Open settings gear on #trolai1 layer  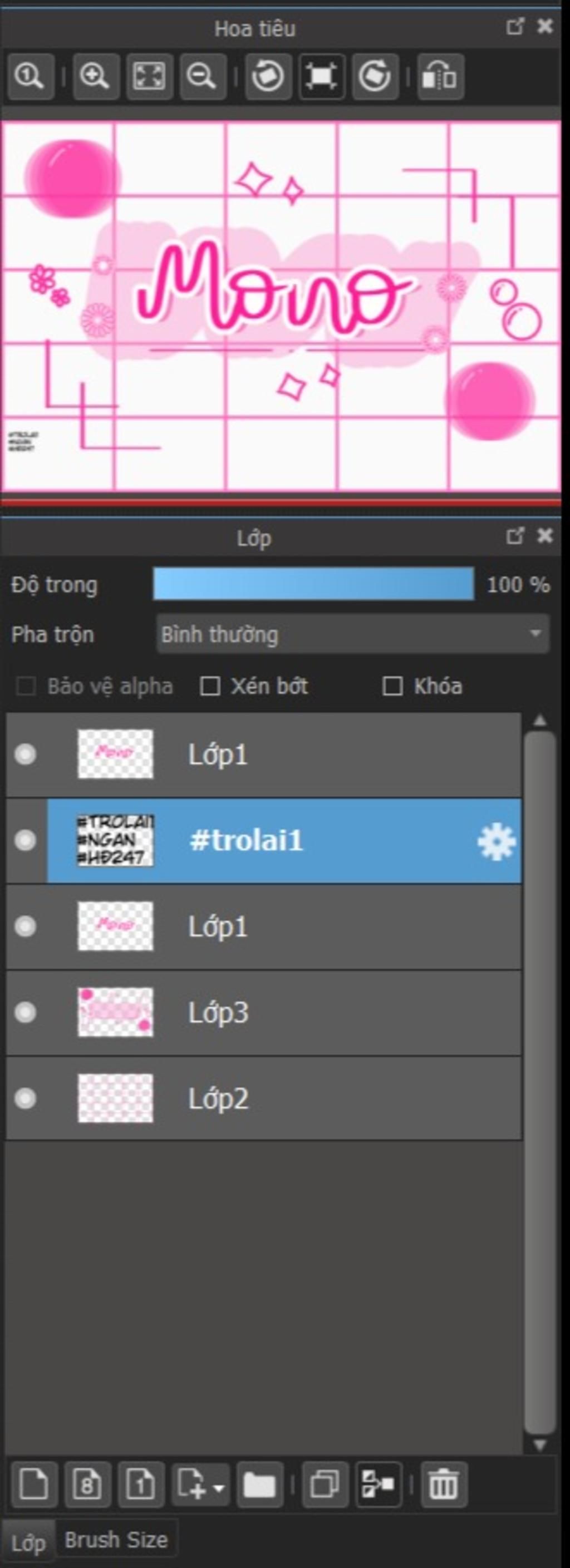(496, 841)
